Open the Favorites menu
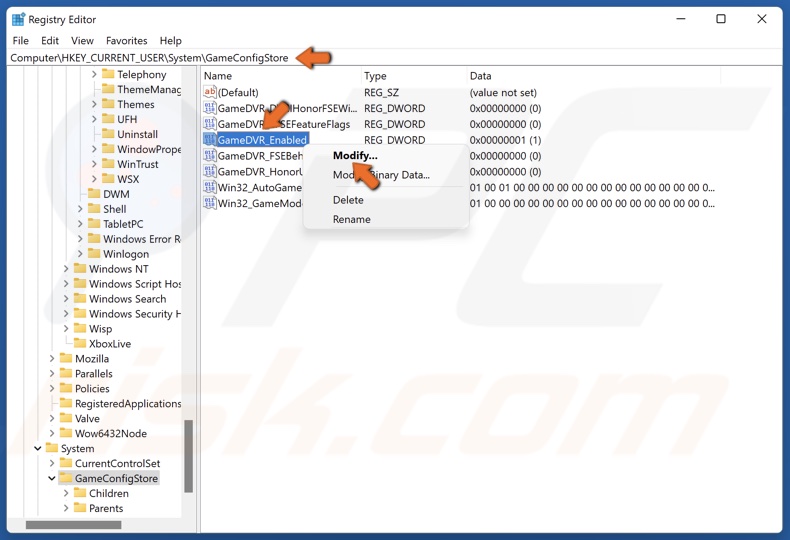The height and width of the screenshot is (540, 790). point(126,41)
